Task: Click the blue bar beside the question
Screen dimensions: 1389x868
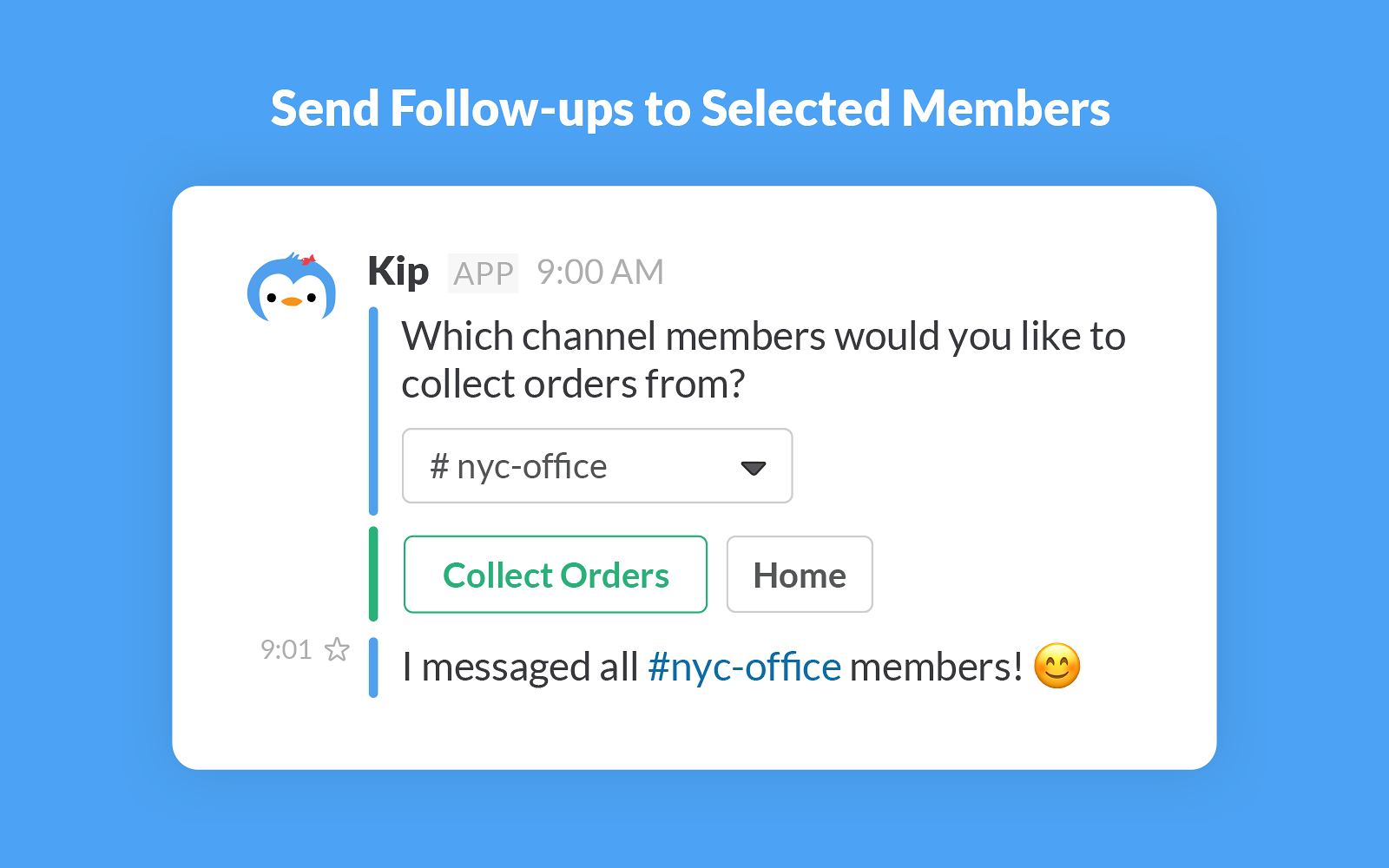Action: 373,411
